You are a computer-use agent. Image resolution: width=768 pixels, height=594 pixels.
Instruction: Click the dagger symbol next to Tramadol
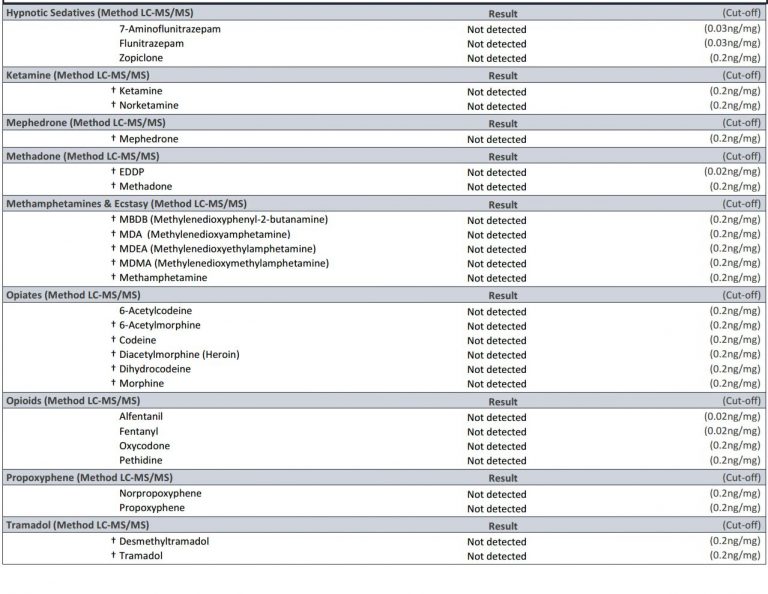tap(113, 555)
